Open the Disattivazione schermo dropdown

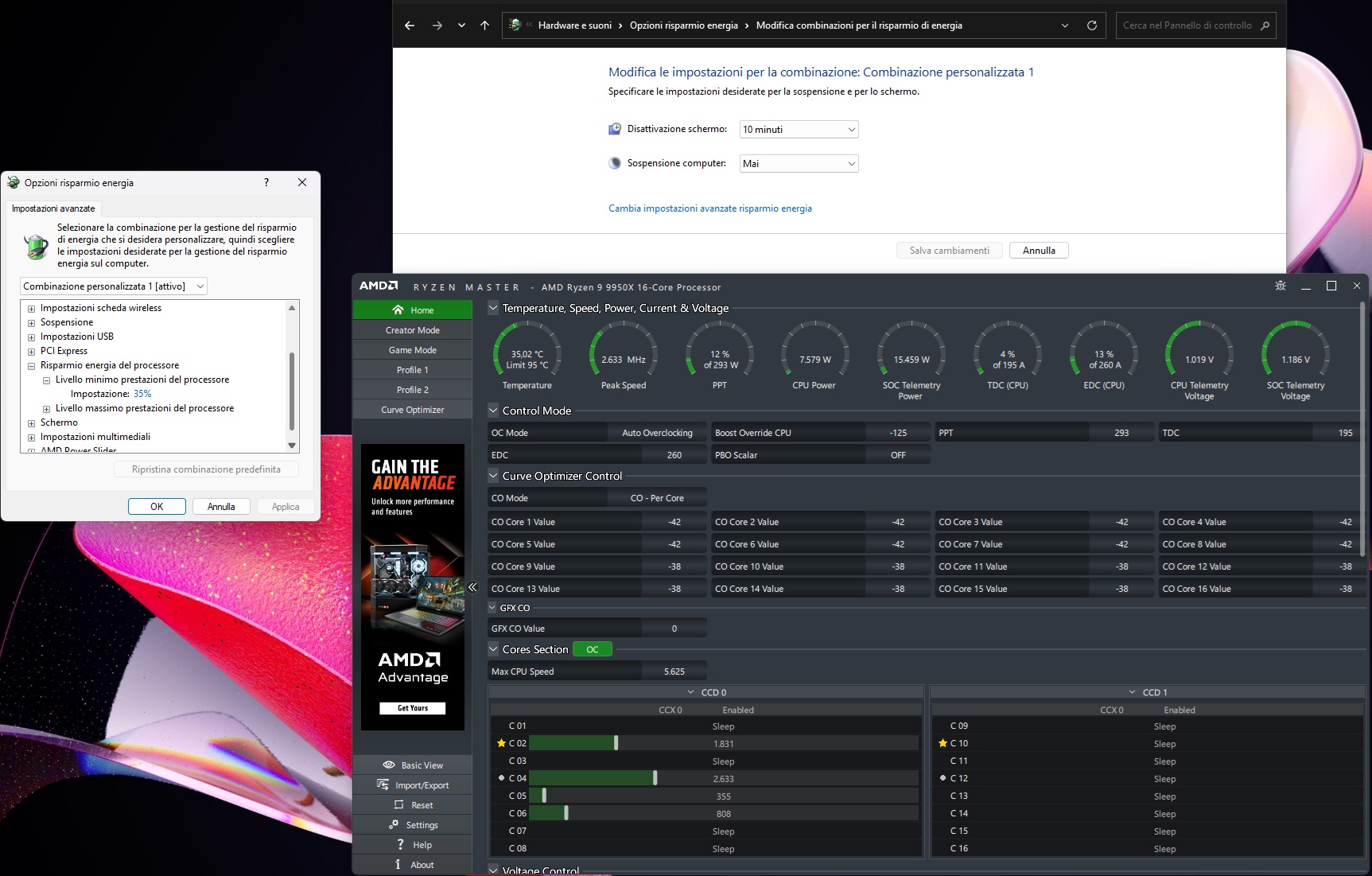[x=799, y=130]
